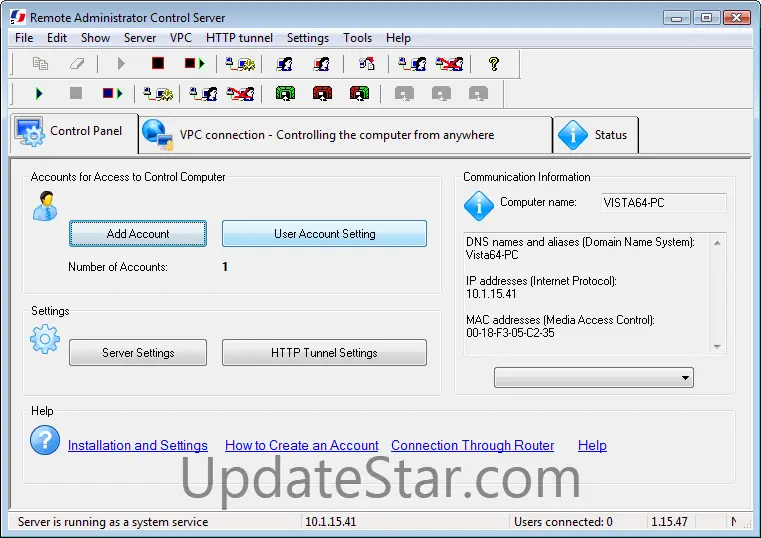The width and height of the screenshot is (761, 538).
Task: Click the HTTP Tunnel Settings button
Action: [x=324, y=353]
